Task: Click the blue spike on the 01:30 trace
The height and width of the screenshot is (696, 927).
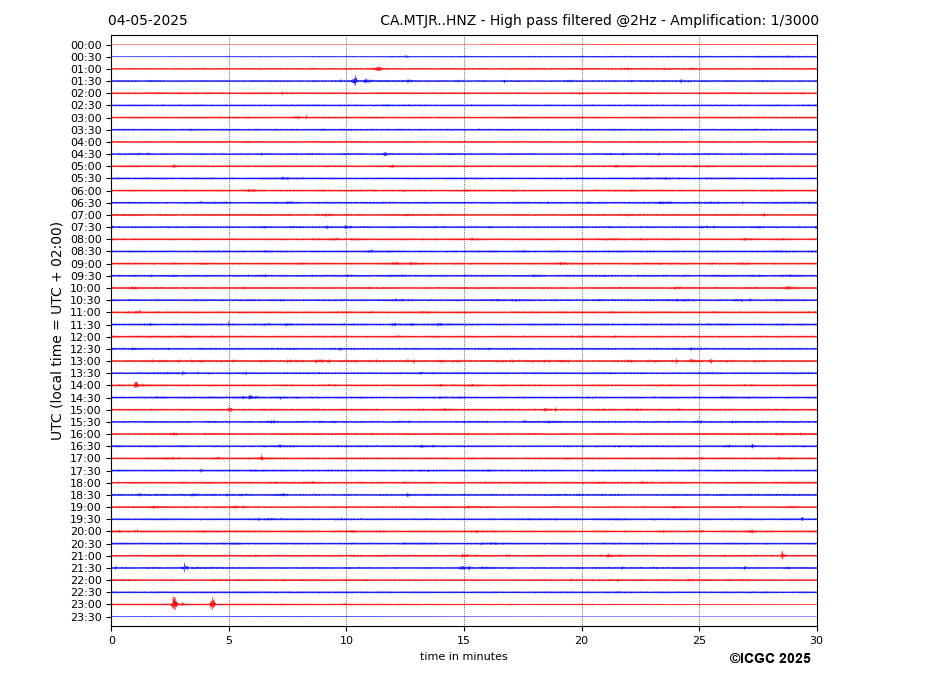Action: pos(355,81)
